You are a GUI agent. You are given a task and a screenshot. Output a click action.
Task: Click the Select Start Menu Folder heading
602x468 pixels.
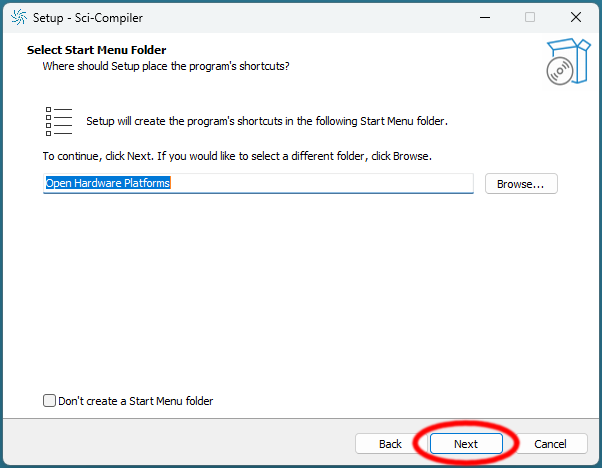(x=96, y=50)
